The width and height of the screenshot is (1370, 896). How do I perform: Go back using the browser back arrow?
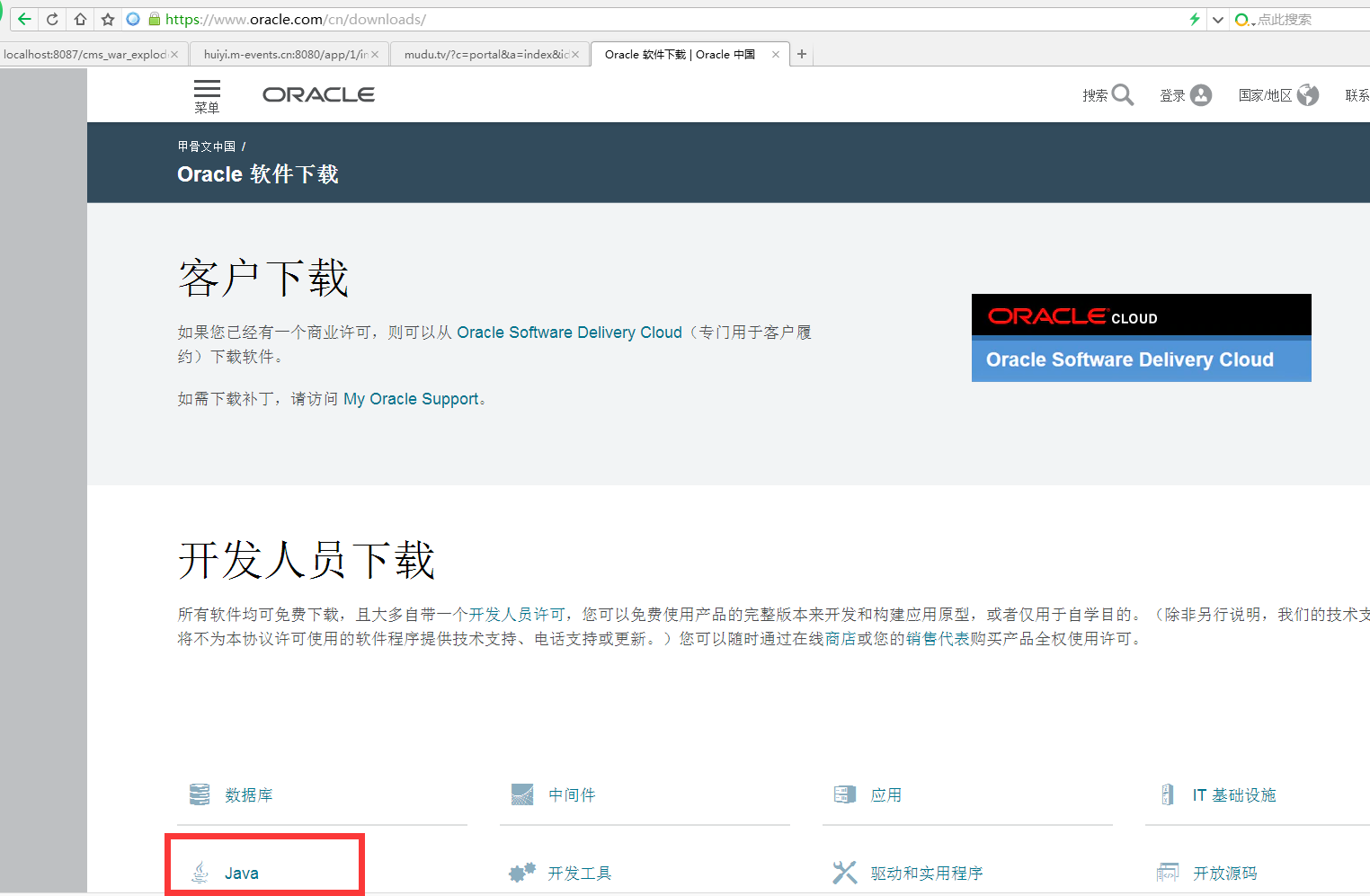tap(24, 19)
